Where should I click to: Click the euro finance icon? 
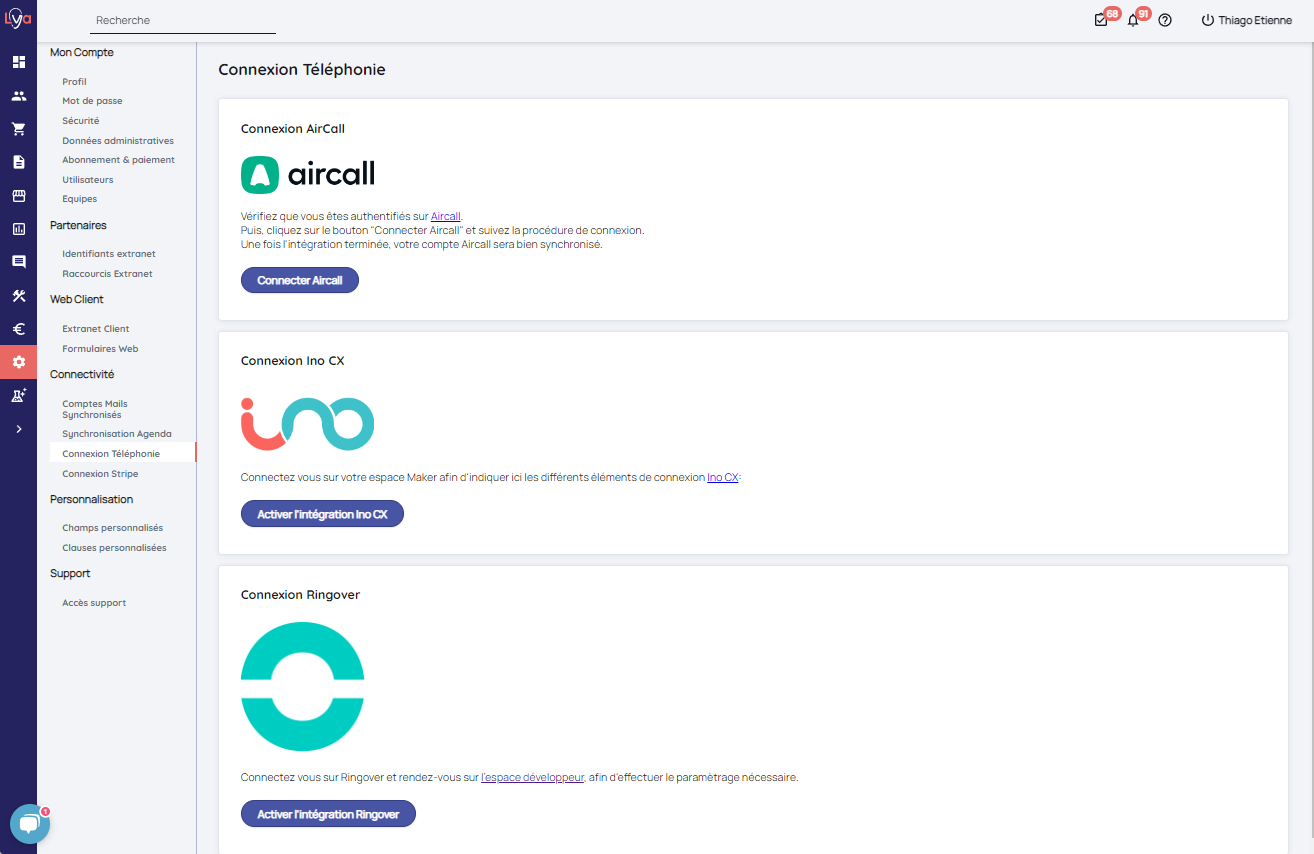click(x=18, y=329)
